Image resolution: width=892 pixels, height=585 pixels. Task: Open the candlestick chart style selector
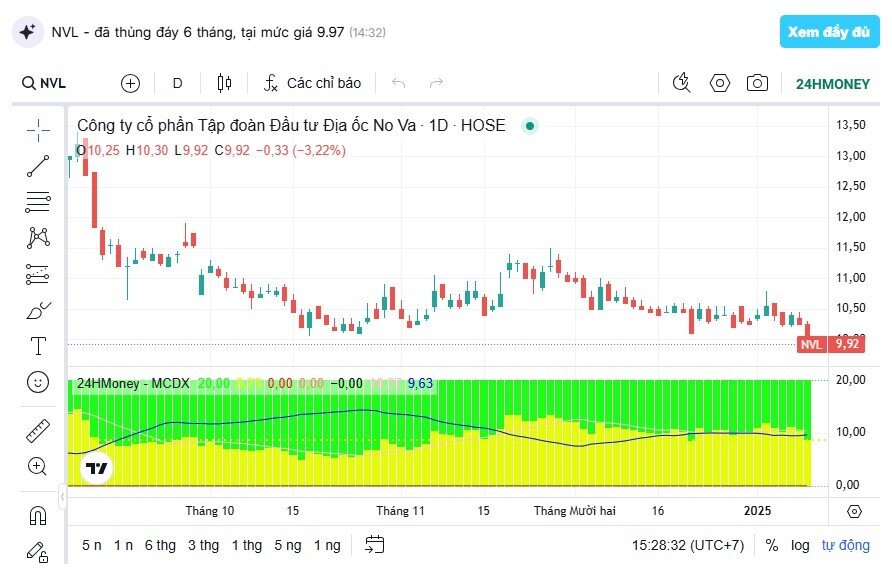point(224,83)
